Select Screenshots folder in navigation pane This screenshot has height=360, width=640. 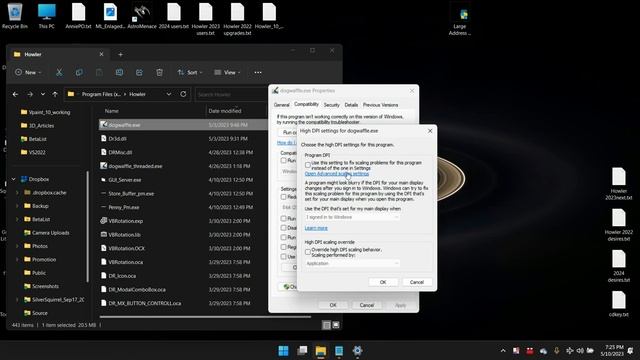(45, 286)
